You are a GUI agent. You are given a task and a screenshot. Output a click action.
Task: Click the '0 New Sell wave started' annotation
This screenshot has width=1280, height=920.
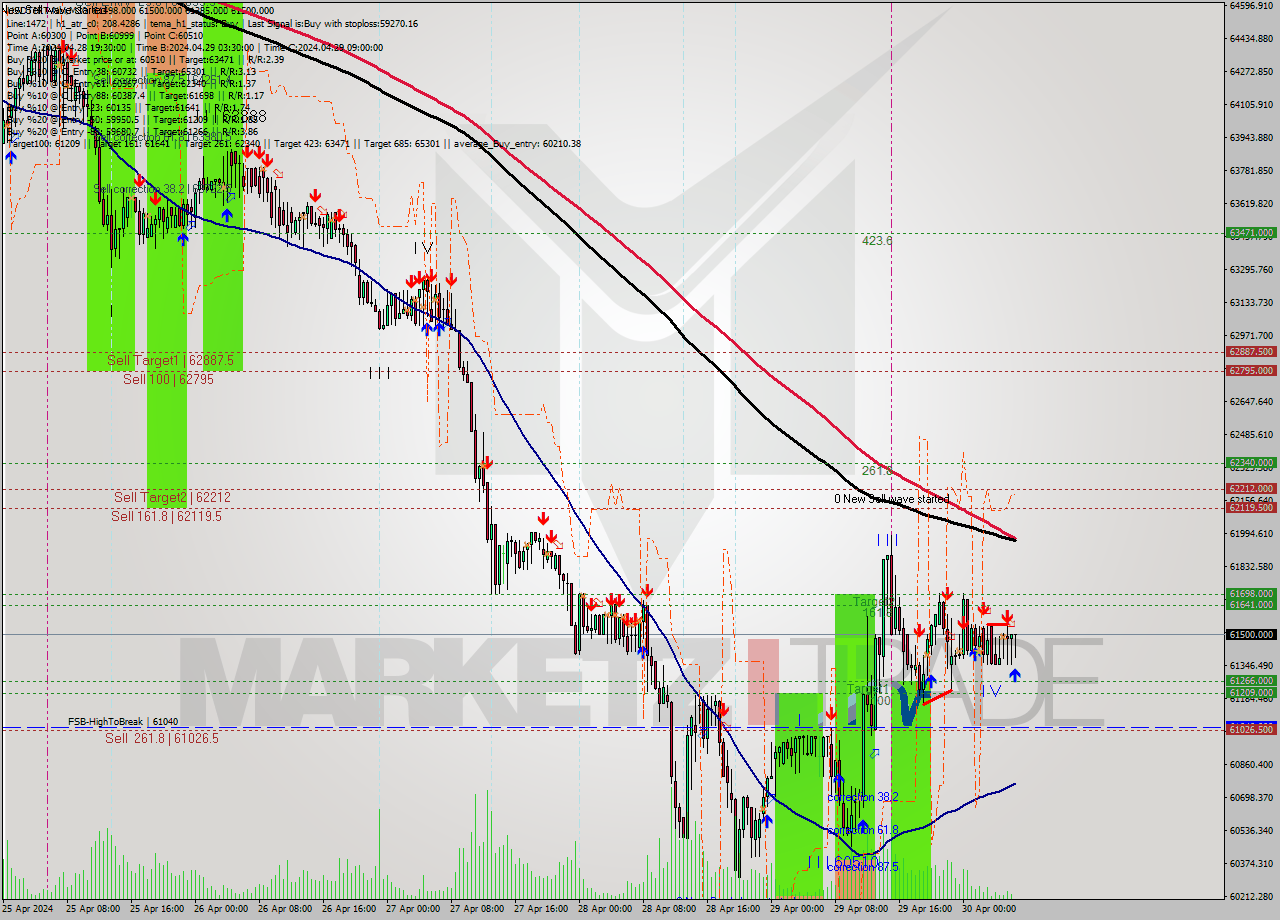click(x=892, y=498)
